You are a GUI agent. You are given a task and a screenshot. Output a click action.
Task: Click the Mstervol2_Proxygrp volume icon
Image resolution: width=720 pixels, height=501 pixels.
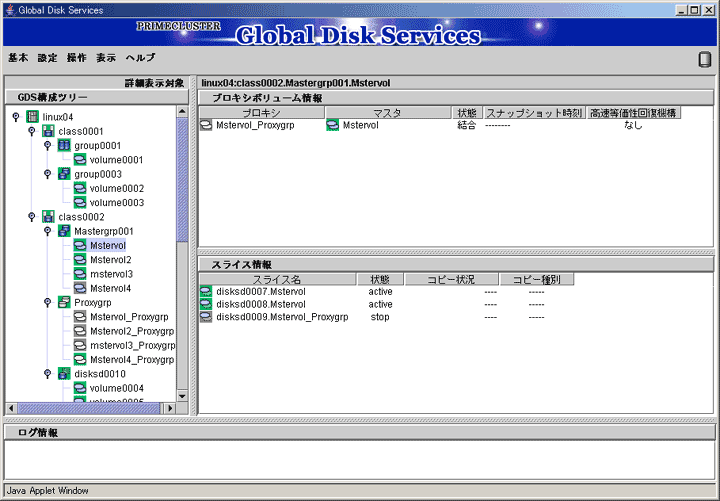(x=80, y=331)
